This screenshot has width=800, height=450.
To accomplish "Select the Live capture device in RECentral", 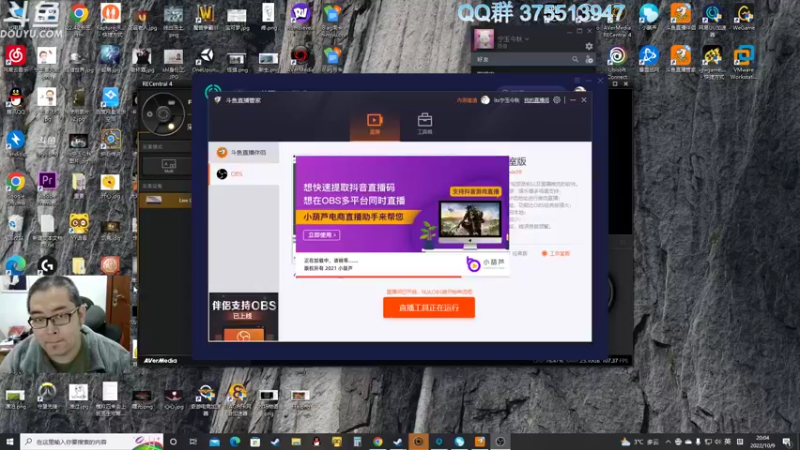I will pos(165,201).
